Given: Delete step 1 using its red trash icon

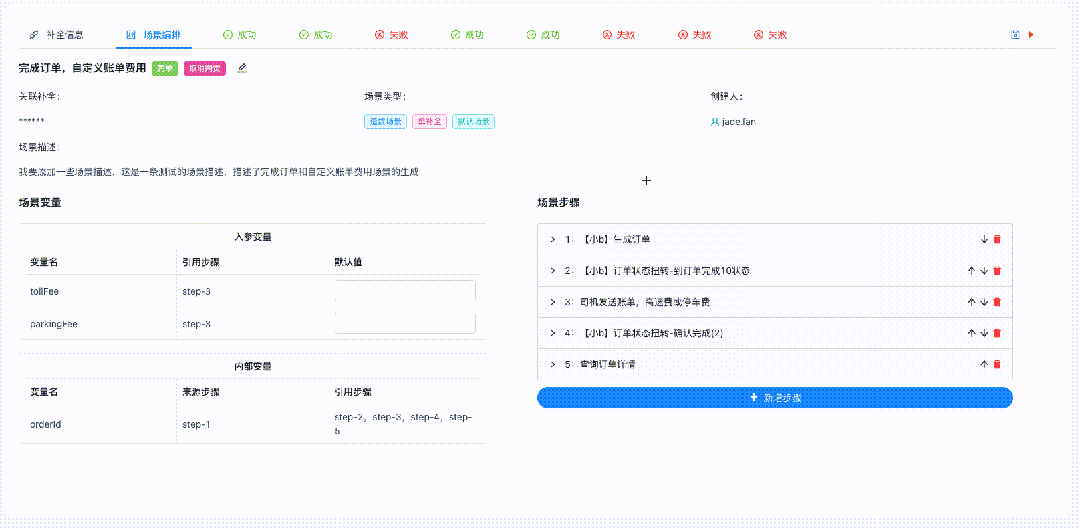Looking at the screenshot, I should pyautogui.click(x=997, y=240).
